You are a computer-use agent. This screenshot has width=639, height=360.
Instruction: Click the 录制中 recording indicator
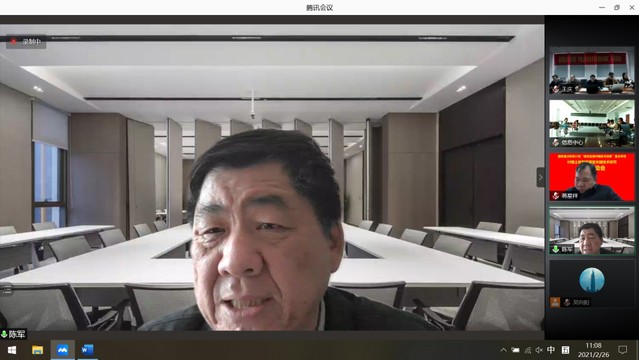click(x=26, y=41)
